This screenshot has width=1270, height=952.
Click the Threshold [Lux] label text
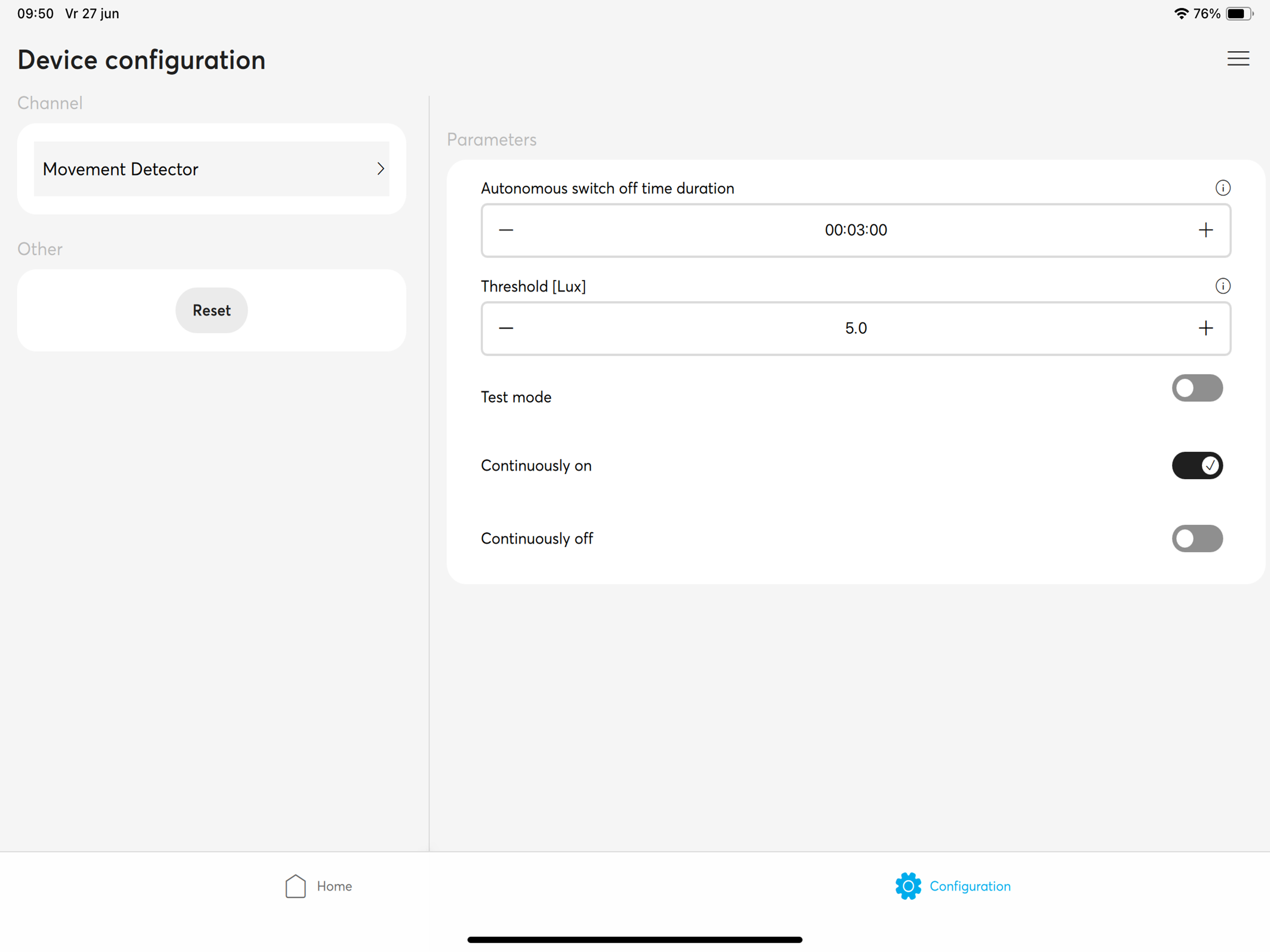(x=533, y=286)
